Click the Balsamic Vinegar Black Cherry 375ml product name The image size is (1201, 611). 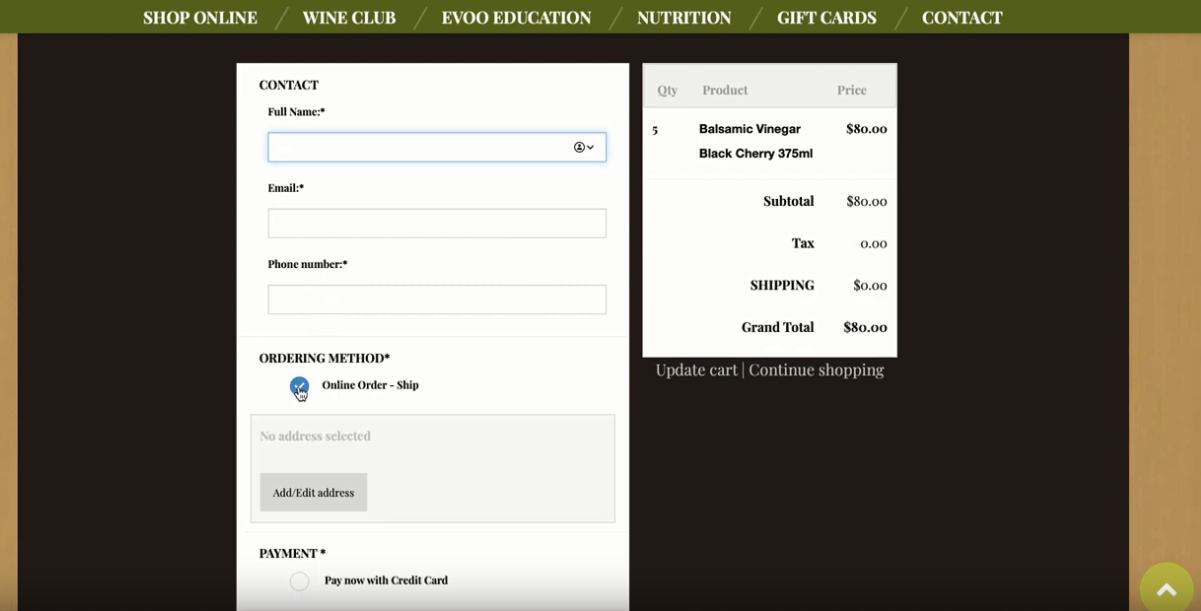click(x=756, y=141)
